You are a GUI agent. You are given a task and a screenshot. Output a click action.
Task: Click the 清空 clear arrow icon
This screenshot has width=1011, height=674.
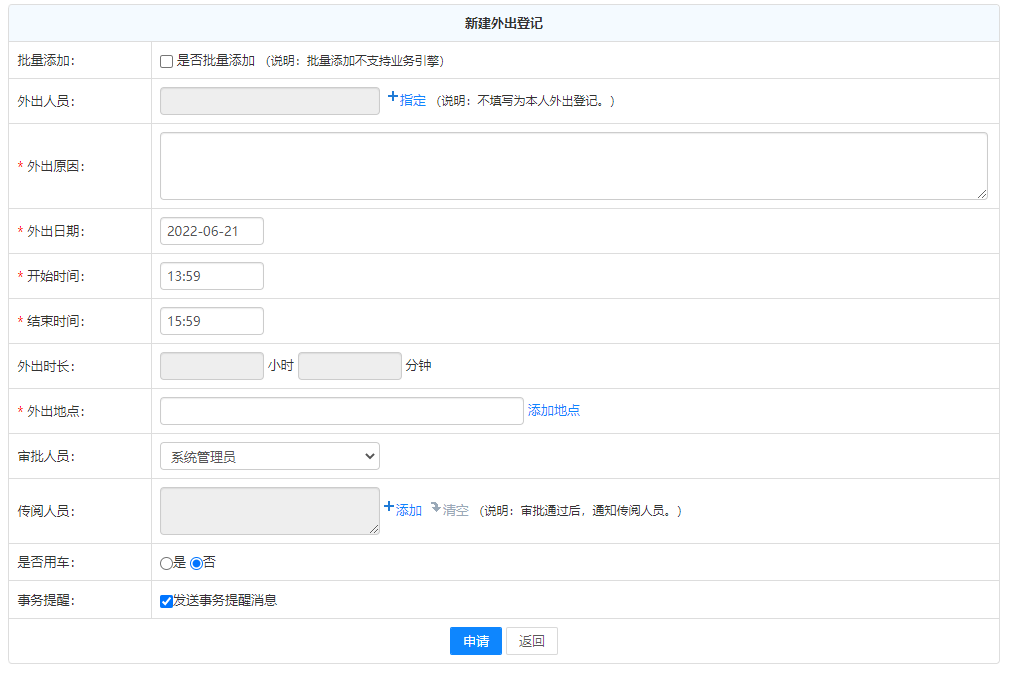coord(436,508)
